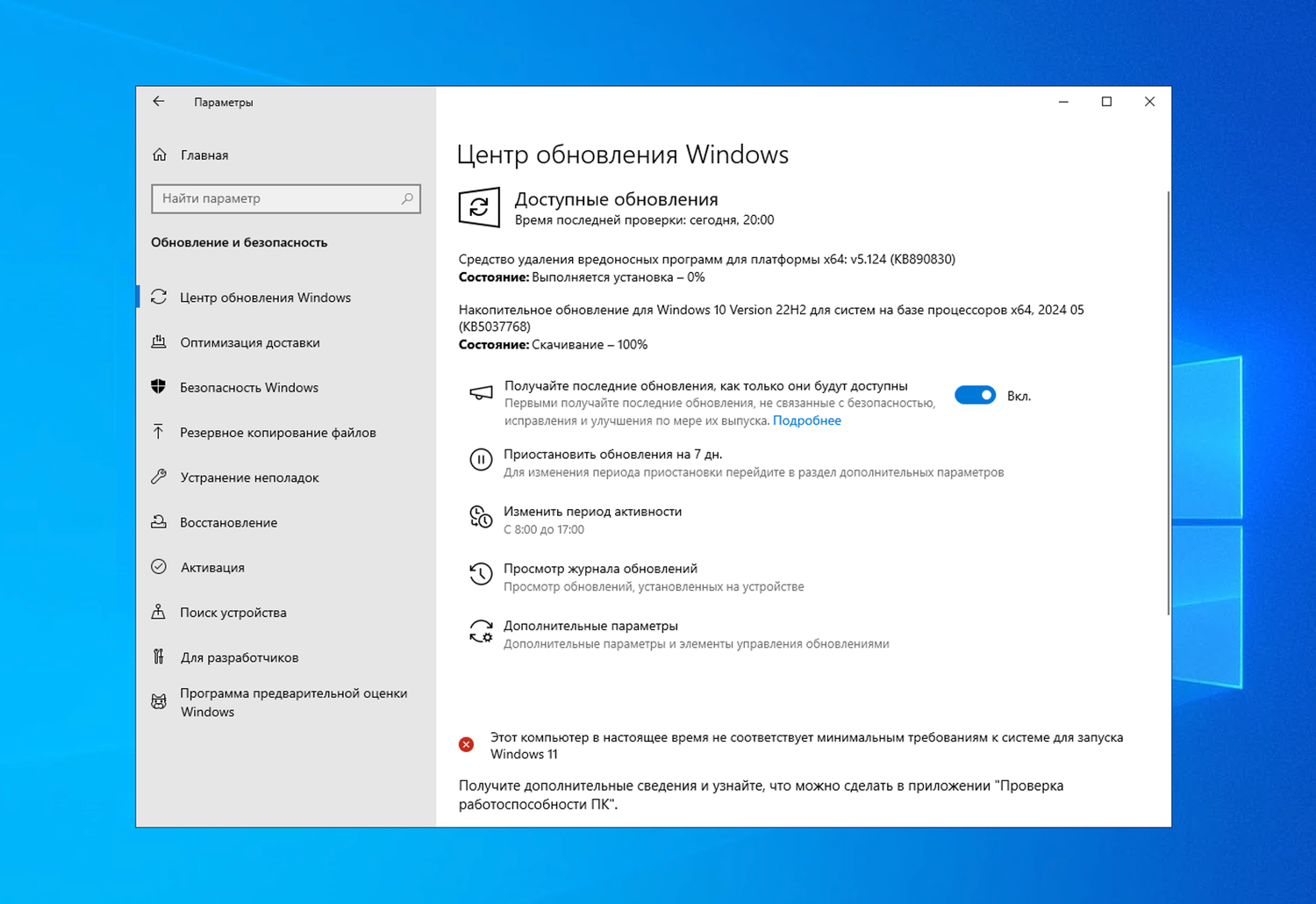Select Для разработчиков in sidebar

240,657
